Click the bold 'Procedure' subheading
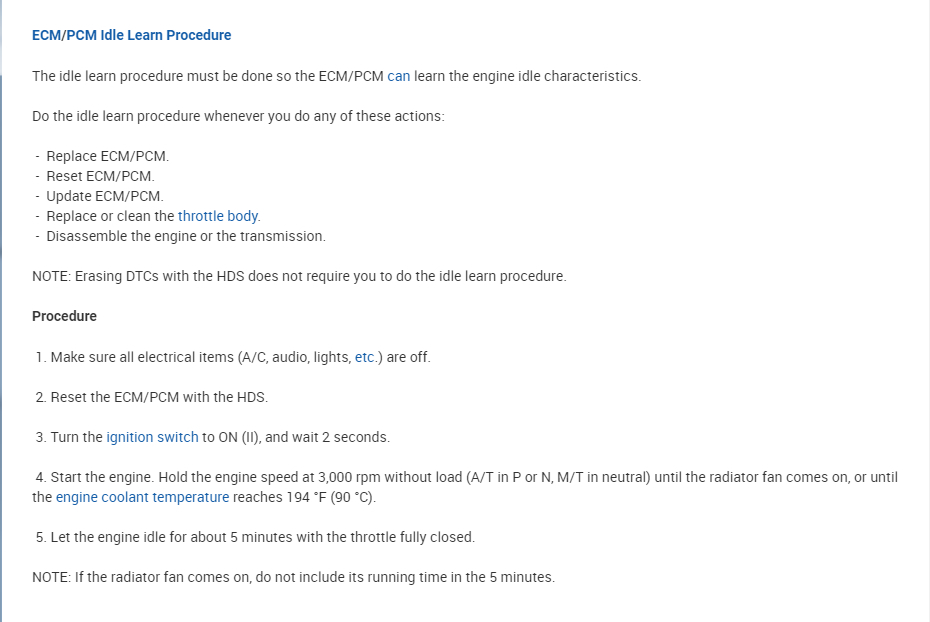Image resolution: width=930 pixels, height=622 pixels. [x=64, y=316]
